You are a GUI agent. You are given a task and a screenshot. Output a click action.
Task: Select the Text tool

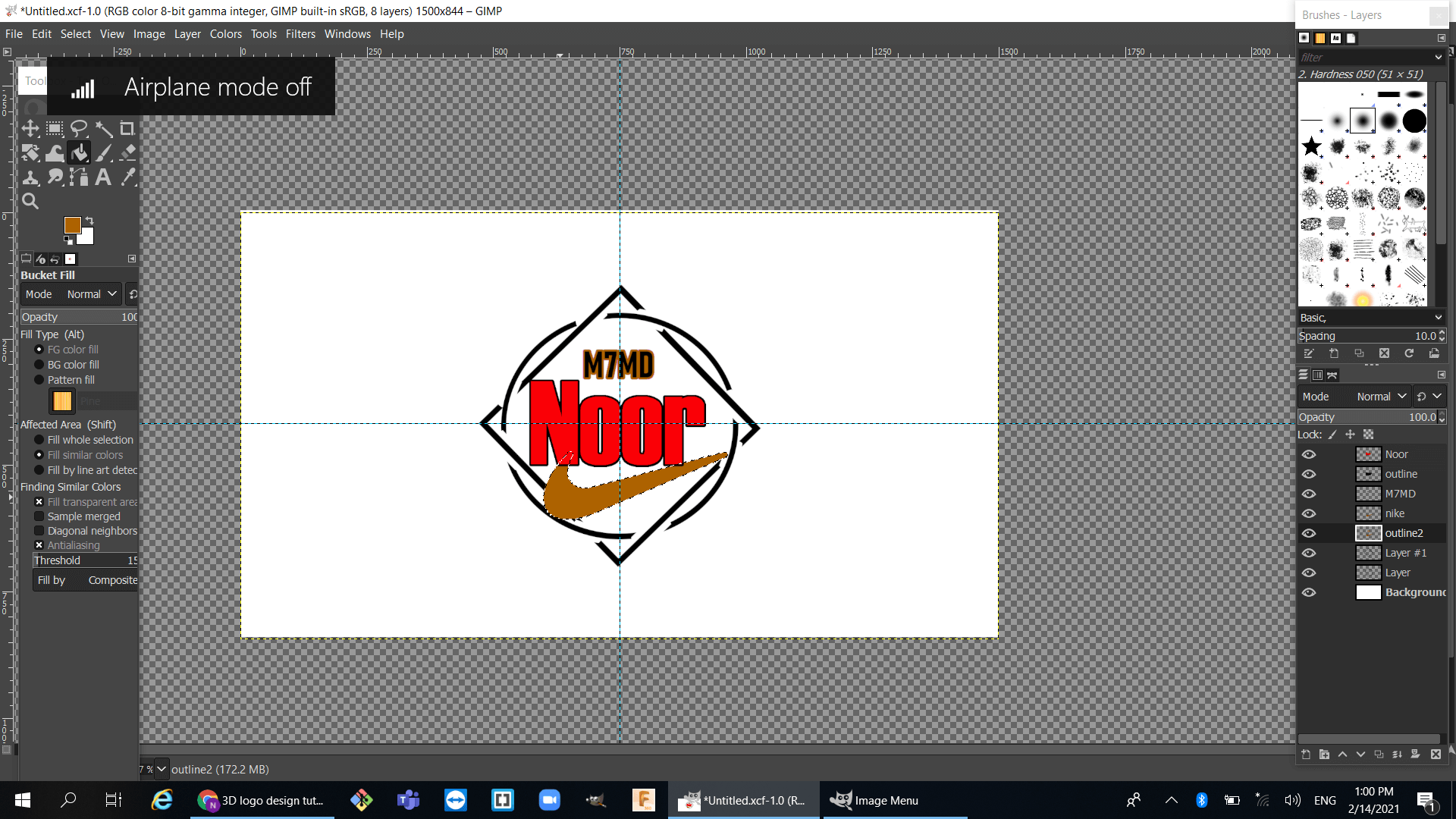(x=103, y=177)
